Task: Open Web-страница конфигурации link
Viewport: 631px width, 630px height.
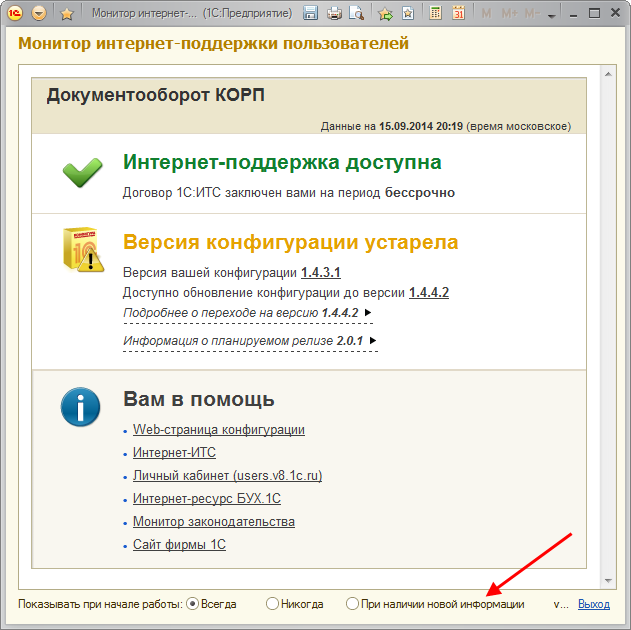Action: tap(219, 430)
